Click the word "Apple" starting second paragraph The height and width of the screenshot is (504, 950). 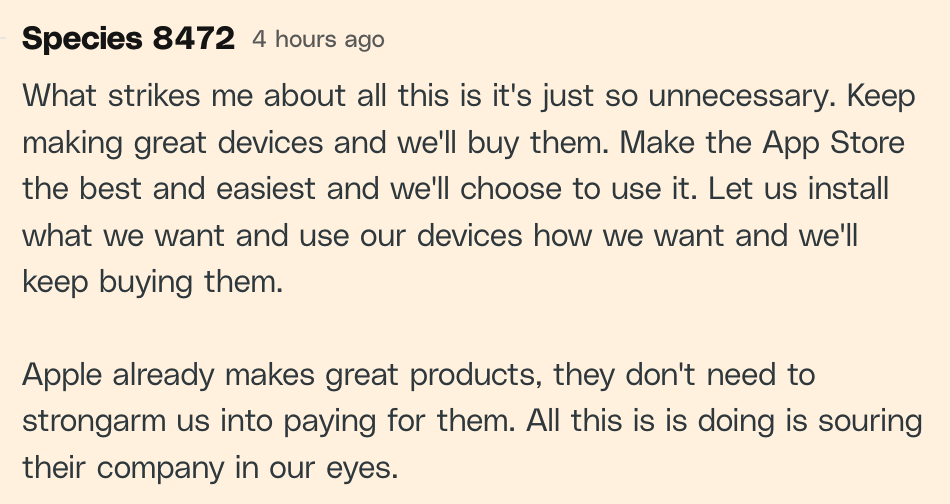62,375
